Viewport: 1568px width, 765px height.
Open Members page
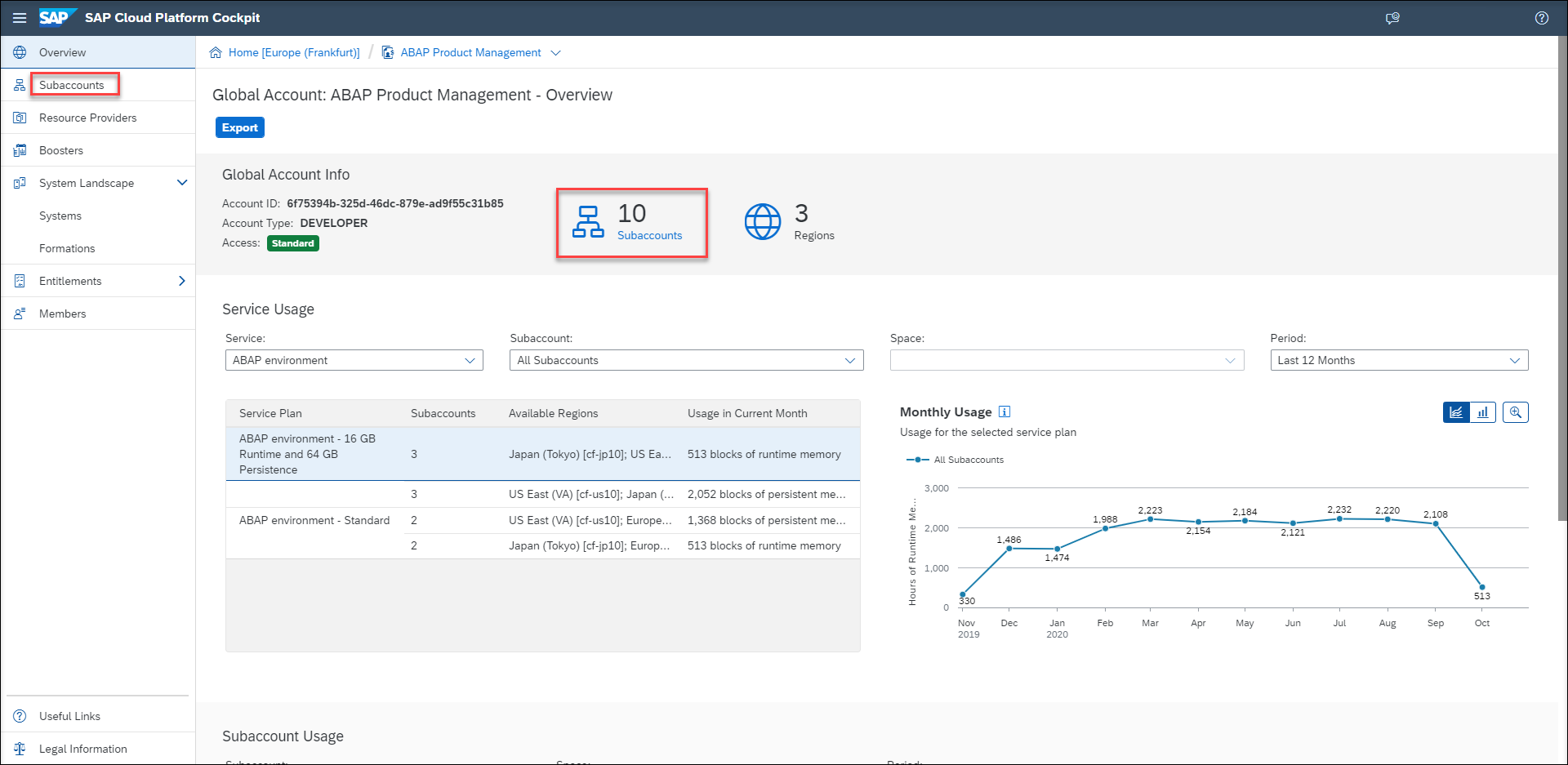coord(62,314)
